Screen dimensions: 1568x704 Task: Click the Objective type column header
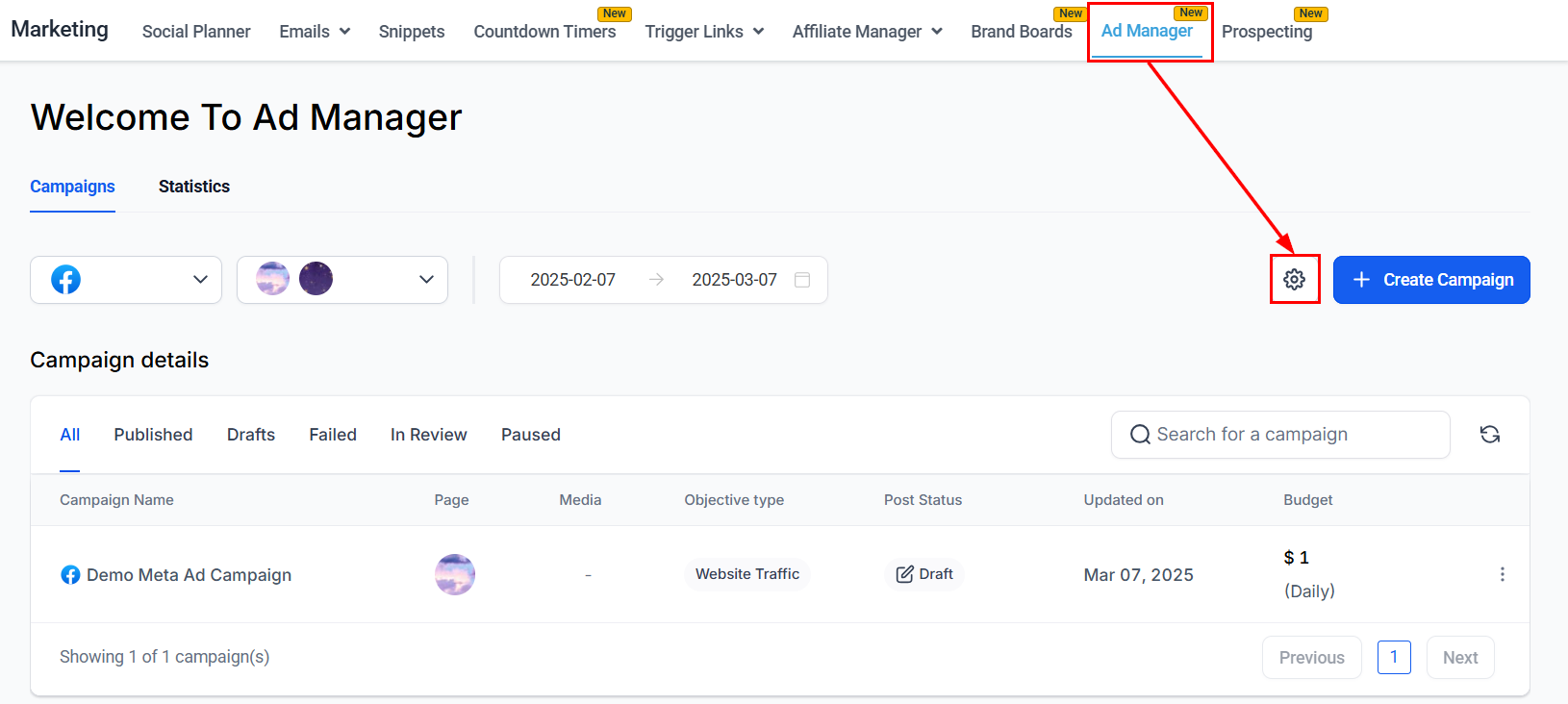(x=734, y=500)
